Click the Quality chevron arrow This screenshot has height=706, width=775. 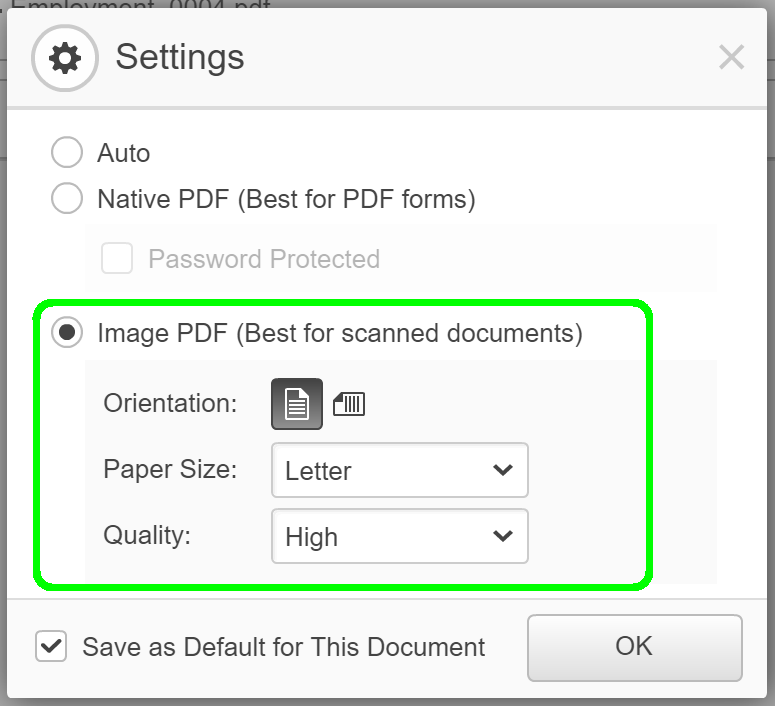coord(503,536)
